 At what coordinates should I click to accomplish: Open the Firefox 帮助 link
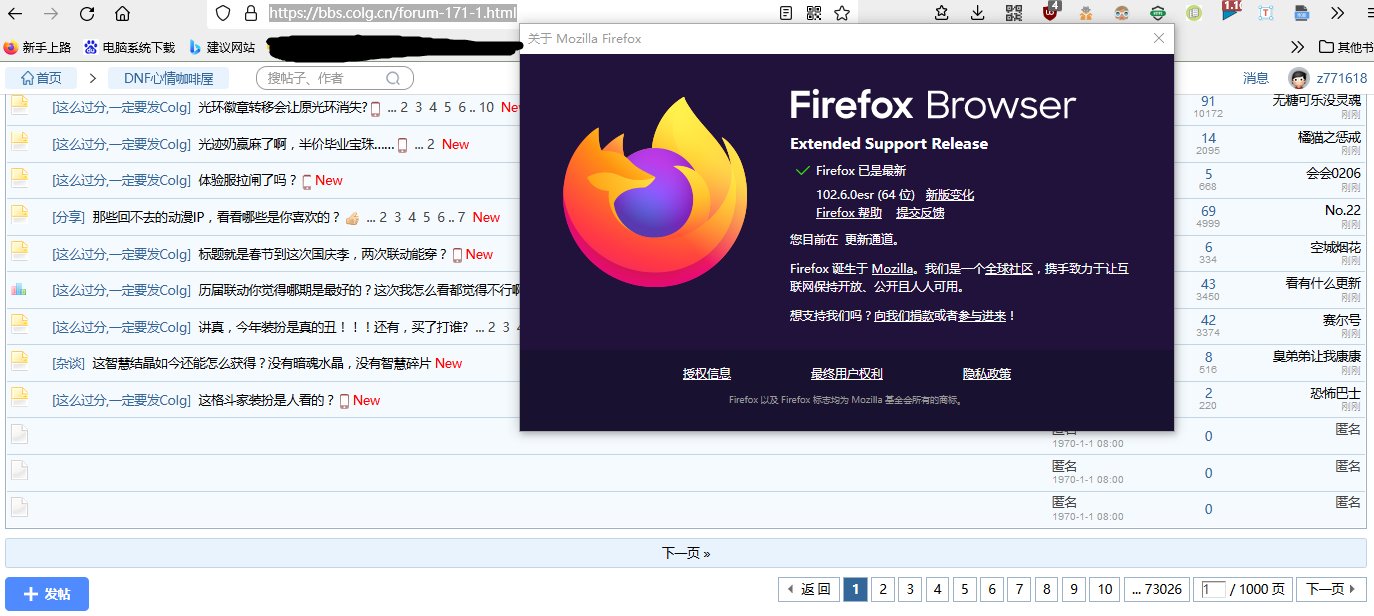(849, 212)
